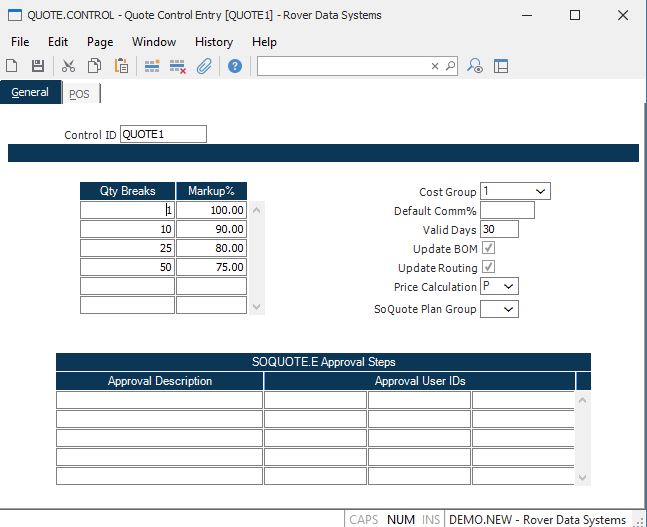Open the Price Calculation dropdown

508,287
